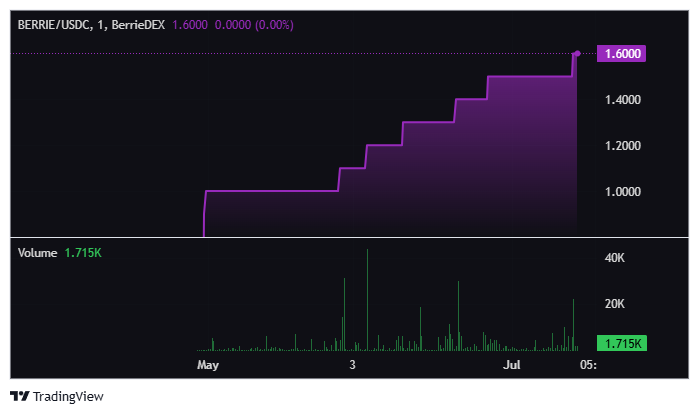Click the 0.0000 (0.00%) change value in the header
699x414 pixels.
(254, 25)
